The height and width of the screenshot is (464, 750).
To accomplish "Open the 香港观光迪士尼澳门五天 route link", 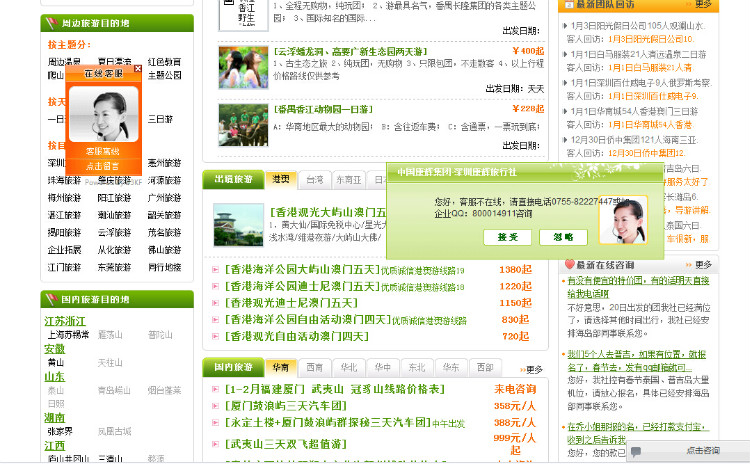I will pyautogui.click(x=291, y=303).
